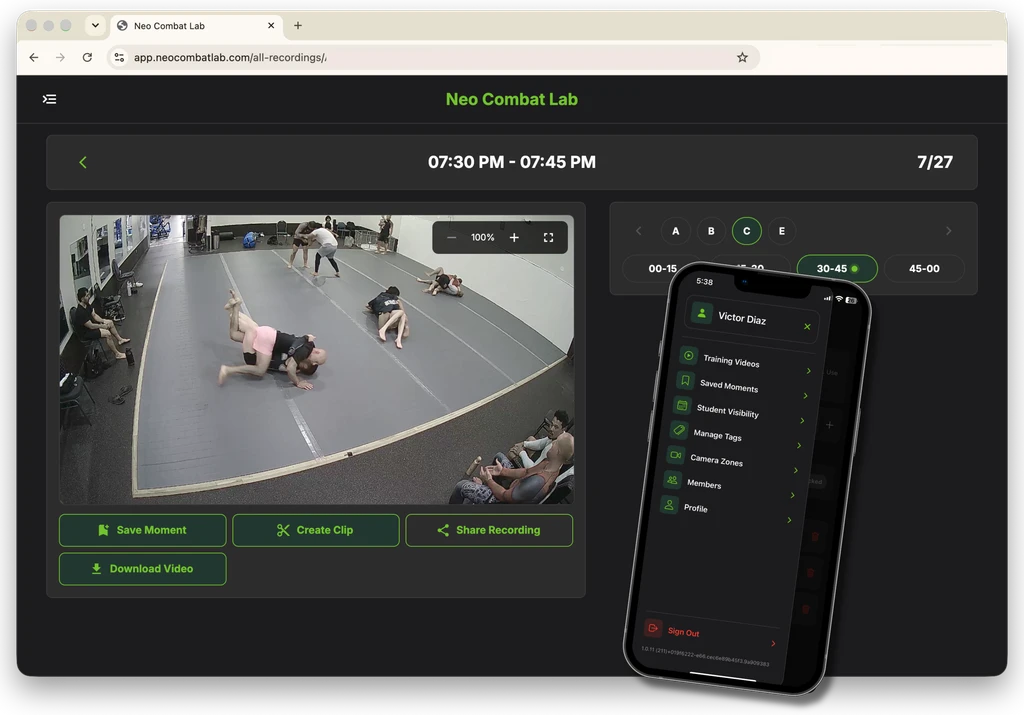Image resolution: width=1024 pixels, height=715 pixels.
Task: Zoom out video with minus icon
Action: coord(451,238)
